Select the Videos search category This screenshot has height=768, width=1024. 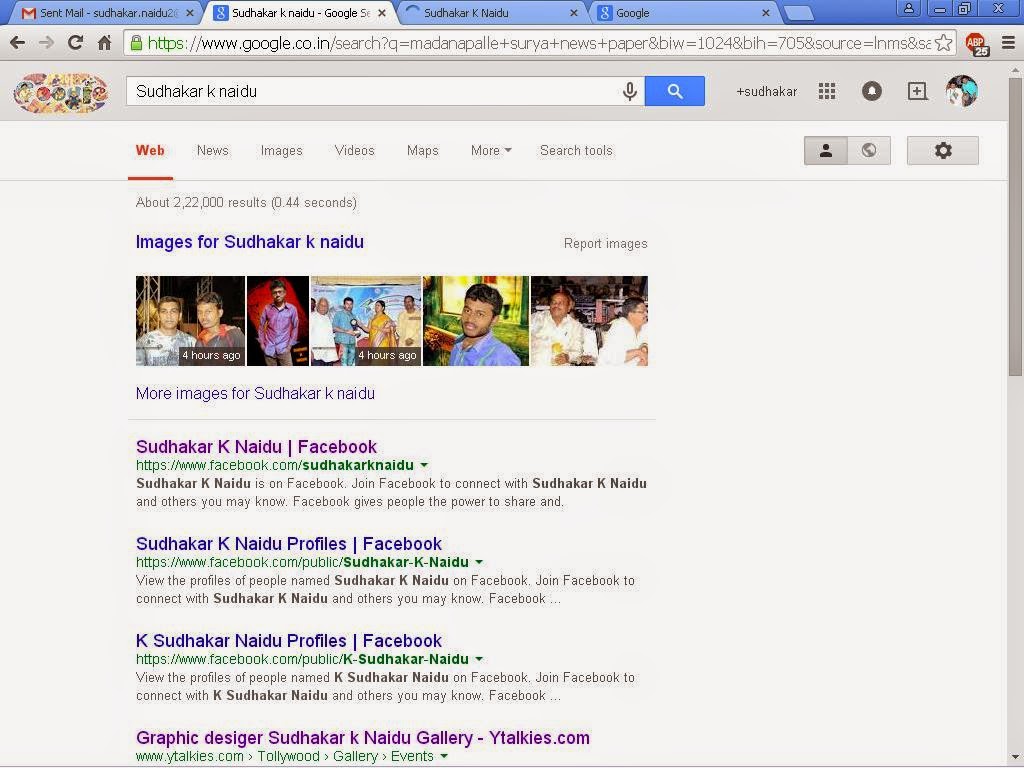[355, 150]
